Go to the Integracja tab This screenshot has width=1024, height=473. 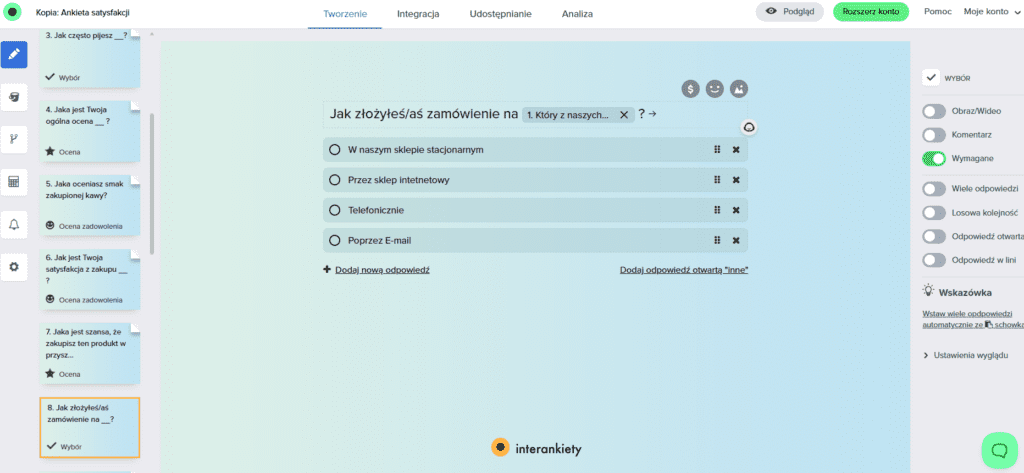[418, 14]
